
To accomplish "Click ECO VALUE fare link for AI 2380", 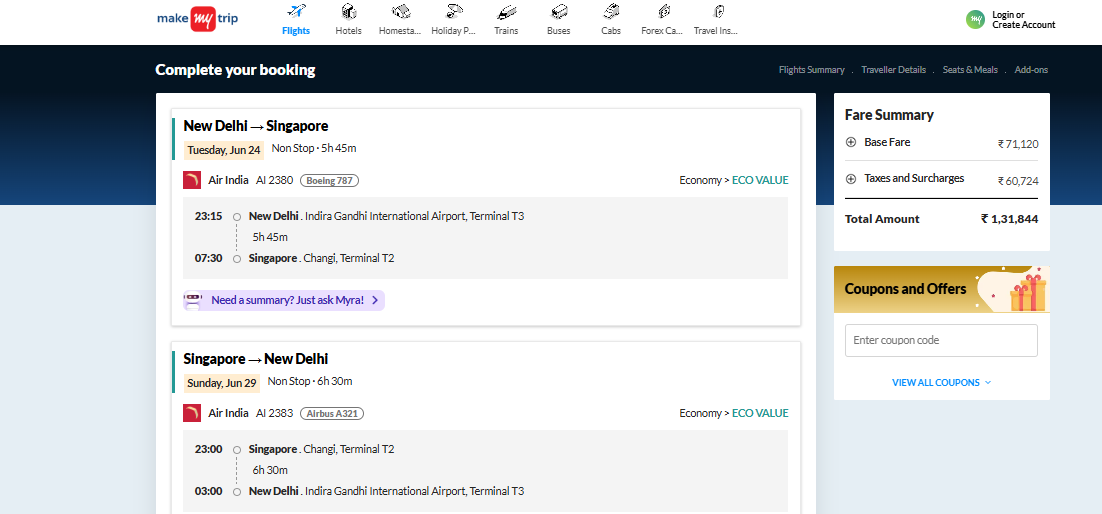I will 760,180.
